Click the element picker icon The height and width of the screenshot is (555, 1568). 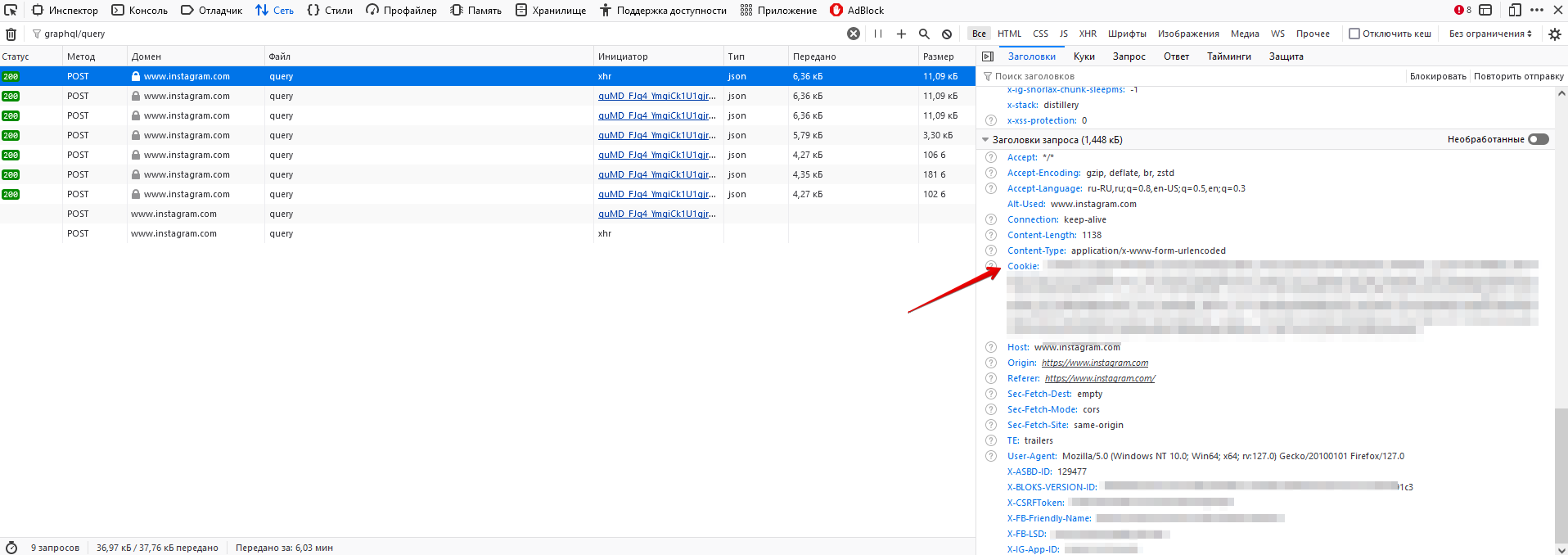point(11,10)
